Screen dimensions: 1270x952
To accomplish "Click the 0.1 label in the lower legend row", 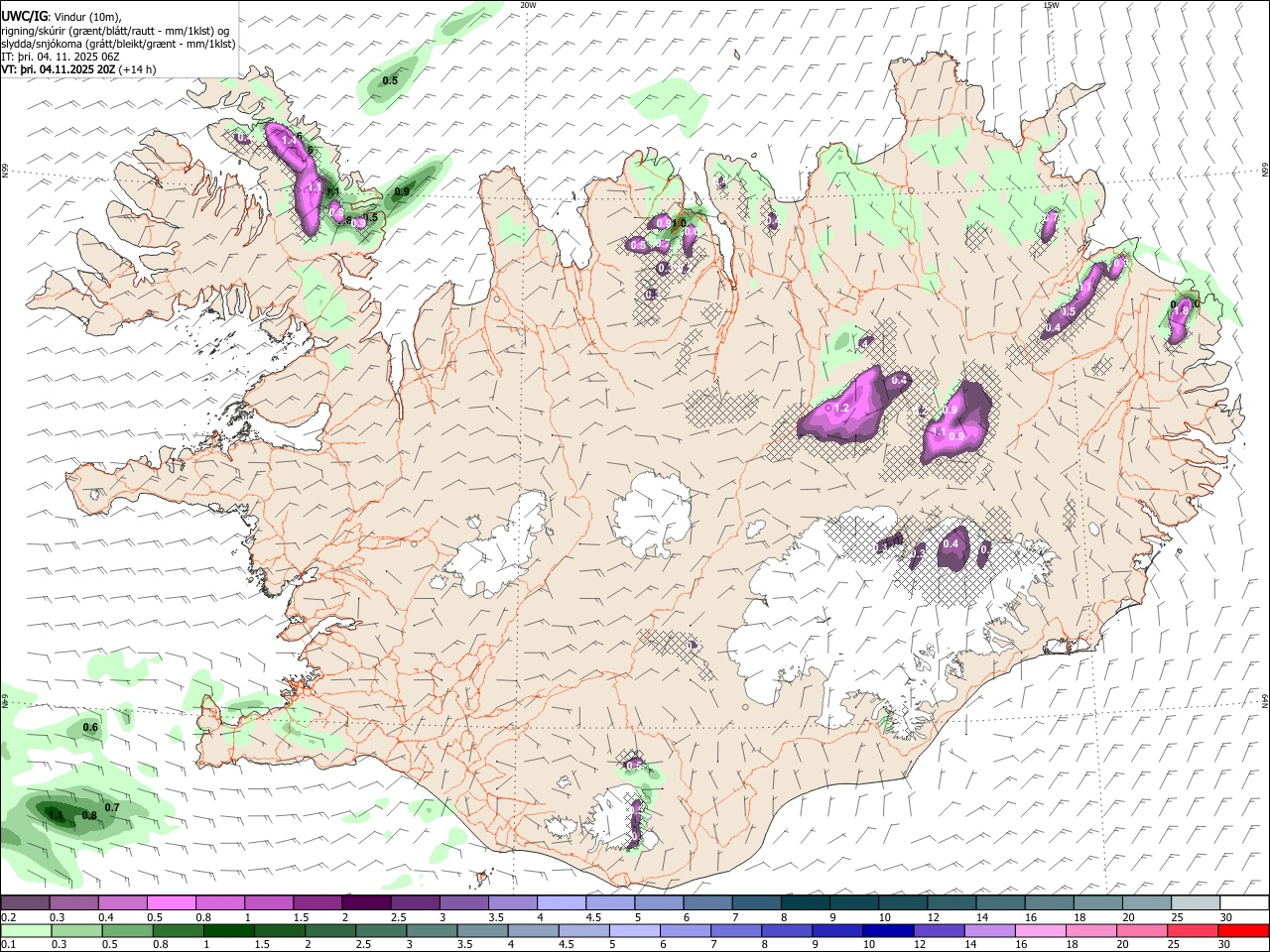I will pos(8,945).
